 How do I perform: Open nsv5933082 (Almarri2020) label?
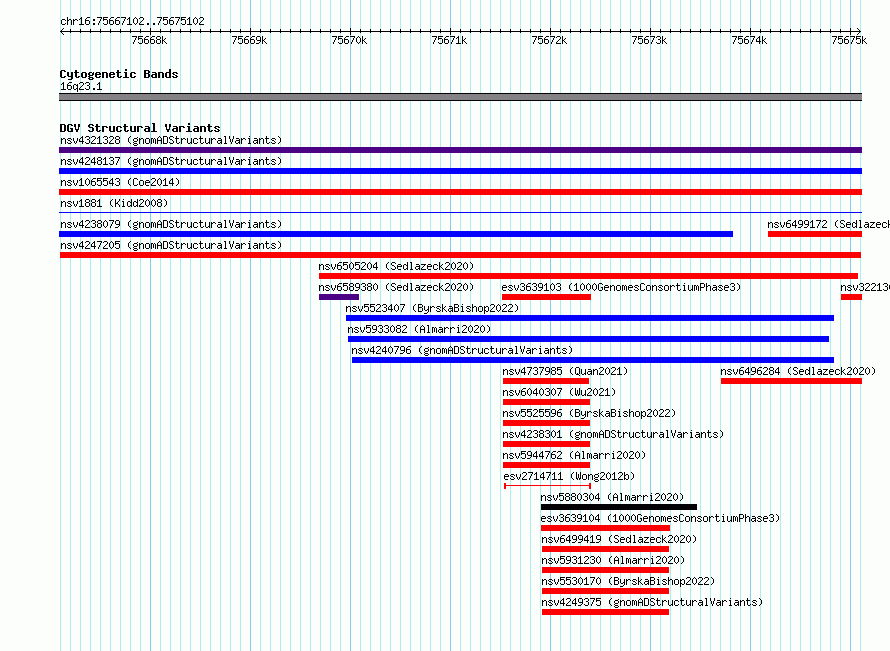pyautogui.click(x=419, y=329)
